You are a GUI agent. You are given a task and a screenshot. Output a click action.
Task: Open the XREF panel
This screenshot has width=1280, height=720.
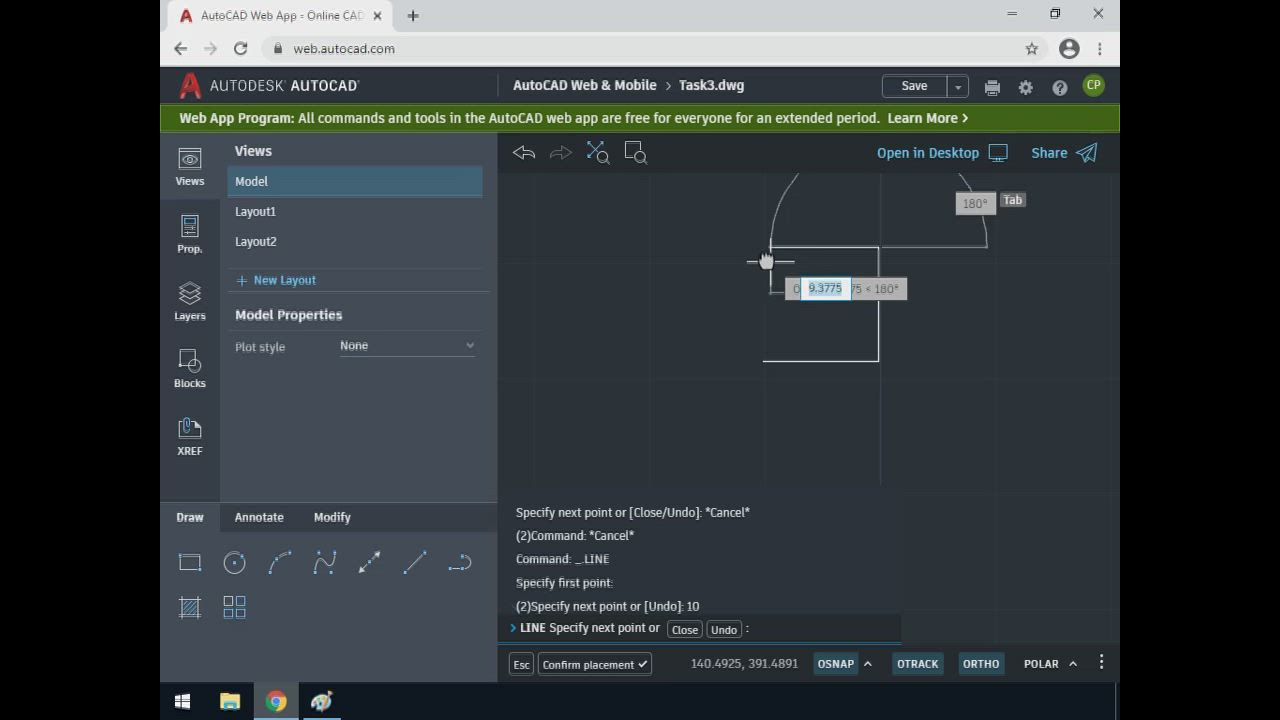pos(190,437)
